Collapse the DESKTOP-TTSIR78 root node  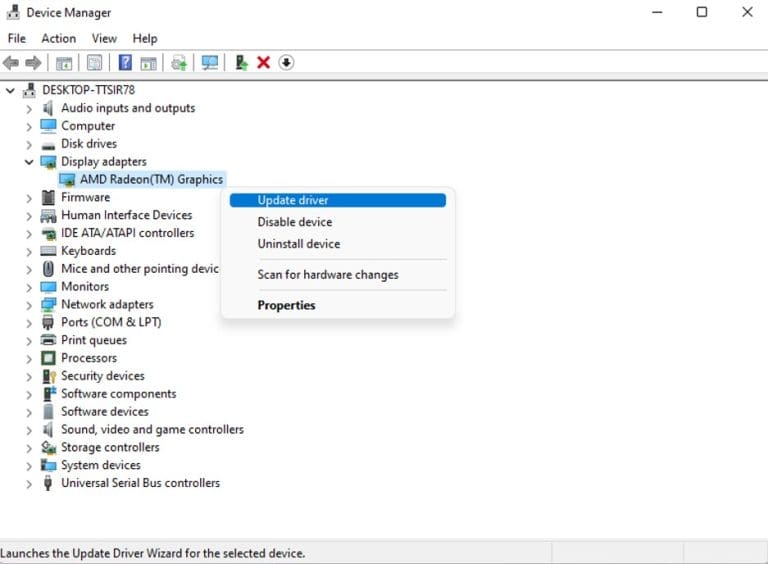click(x=11, y=90)
